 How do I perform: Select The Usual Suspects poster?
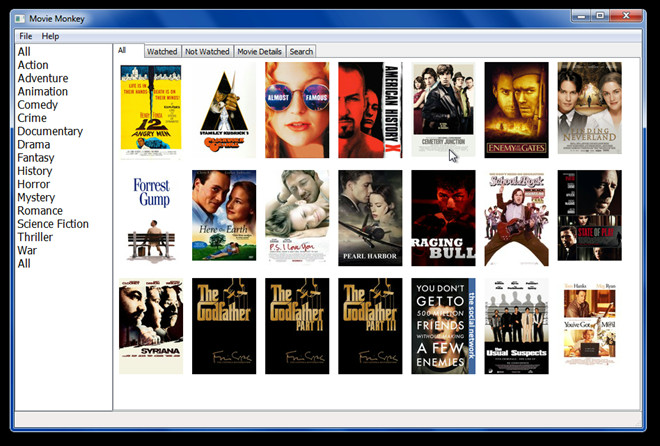516,326
